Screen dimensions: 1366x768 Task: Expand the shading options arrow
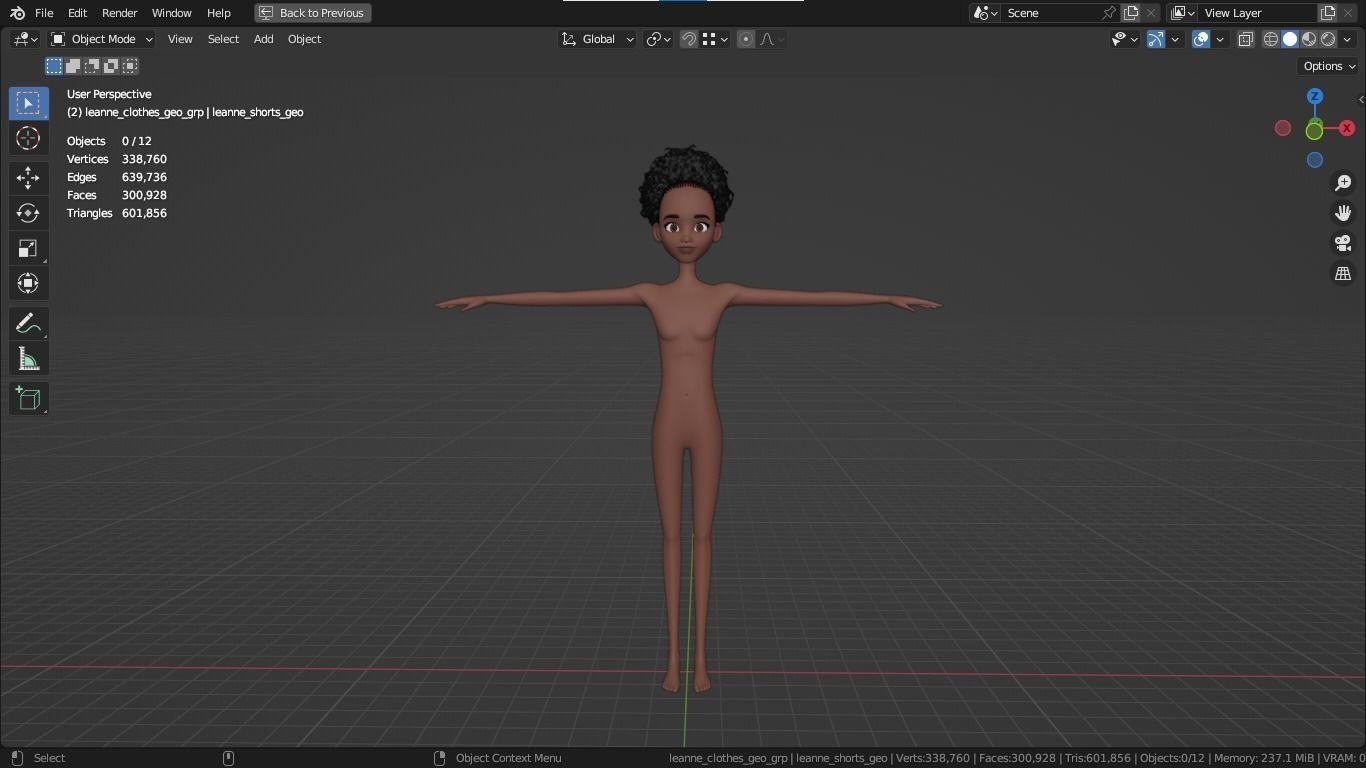tap(1347, 39)
